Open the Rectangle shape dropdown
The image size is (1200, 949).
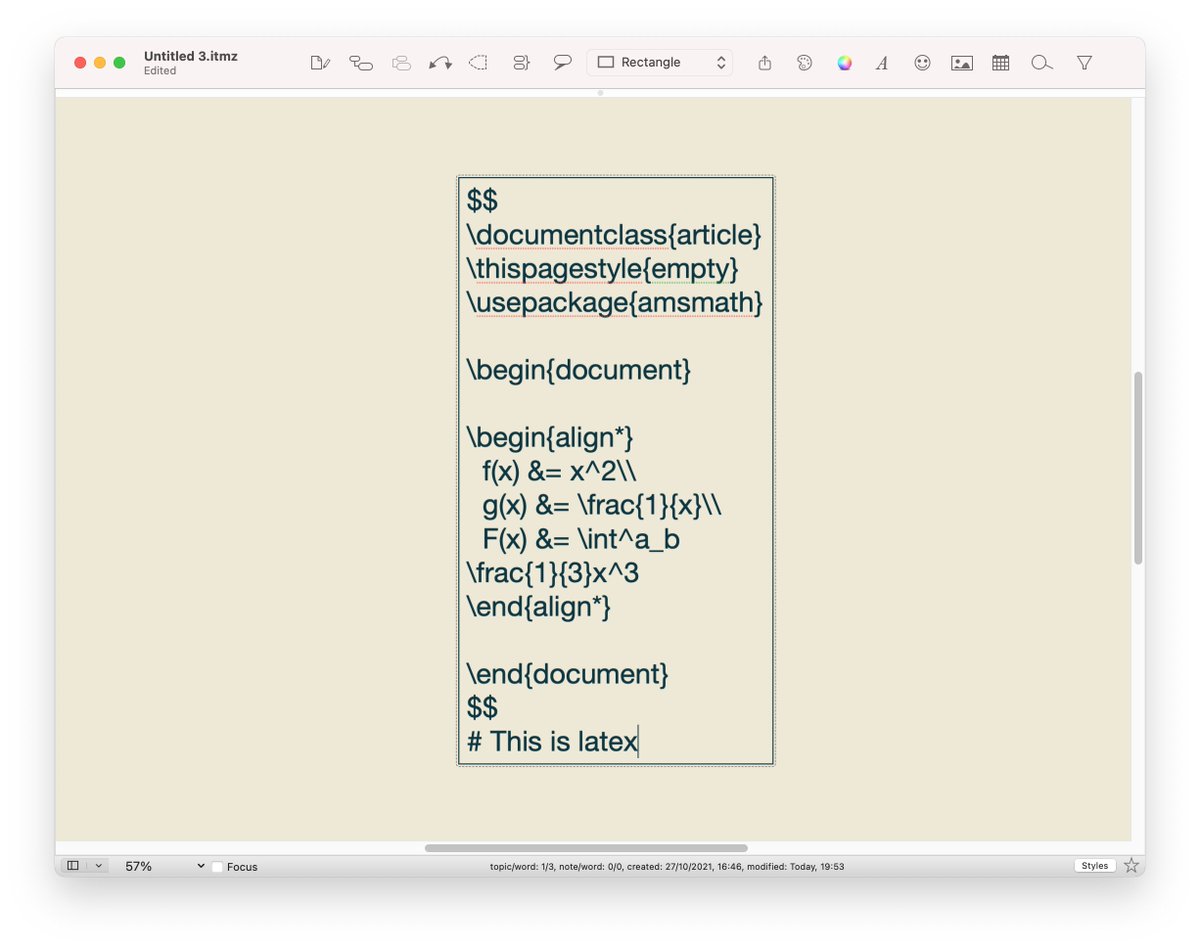[660, 62]
